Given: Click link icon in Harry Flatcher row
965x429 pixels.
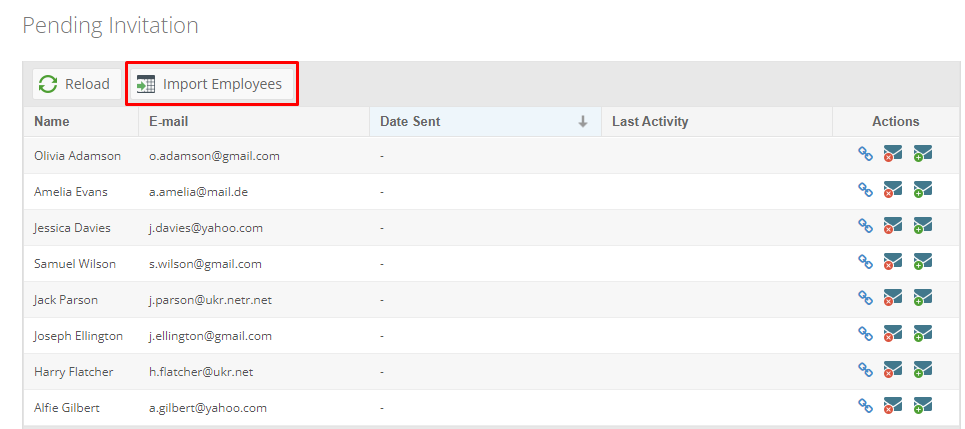Looking at the screenshot, I should click(x=865, y=369).
